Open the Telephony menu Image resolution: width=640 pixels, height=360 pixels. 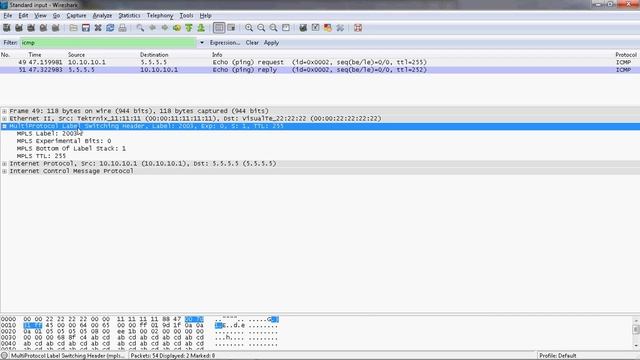[160, 16]
